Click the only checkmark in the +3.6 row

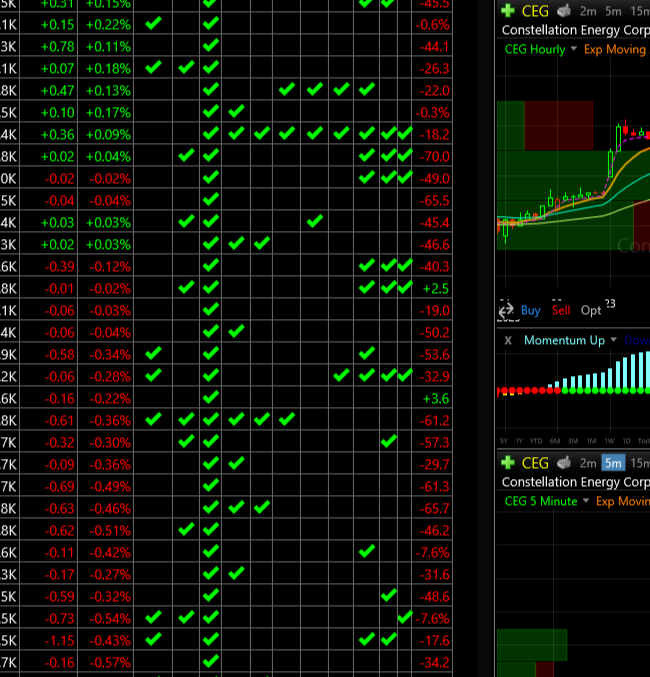211,397
